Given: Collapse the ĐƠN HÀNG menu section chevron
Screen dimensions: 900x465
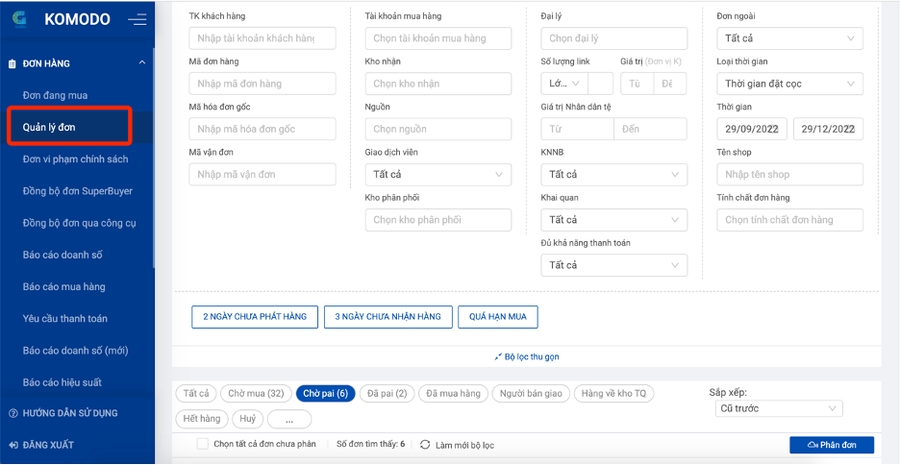Looking at the screenshot, I should click(142, 63).
